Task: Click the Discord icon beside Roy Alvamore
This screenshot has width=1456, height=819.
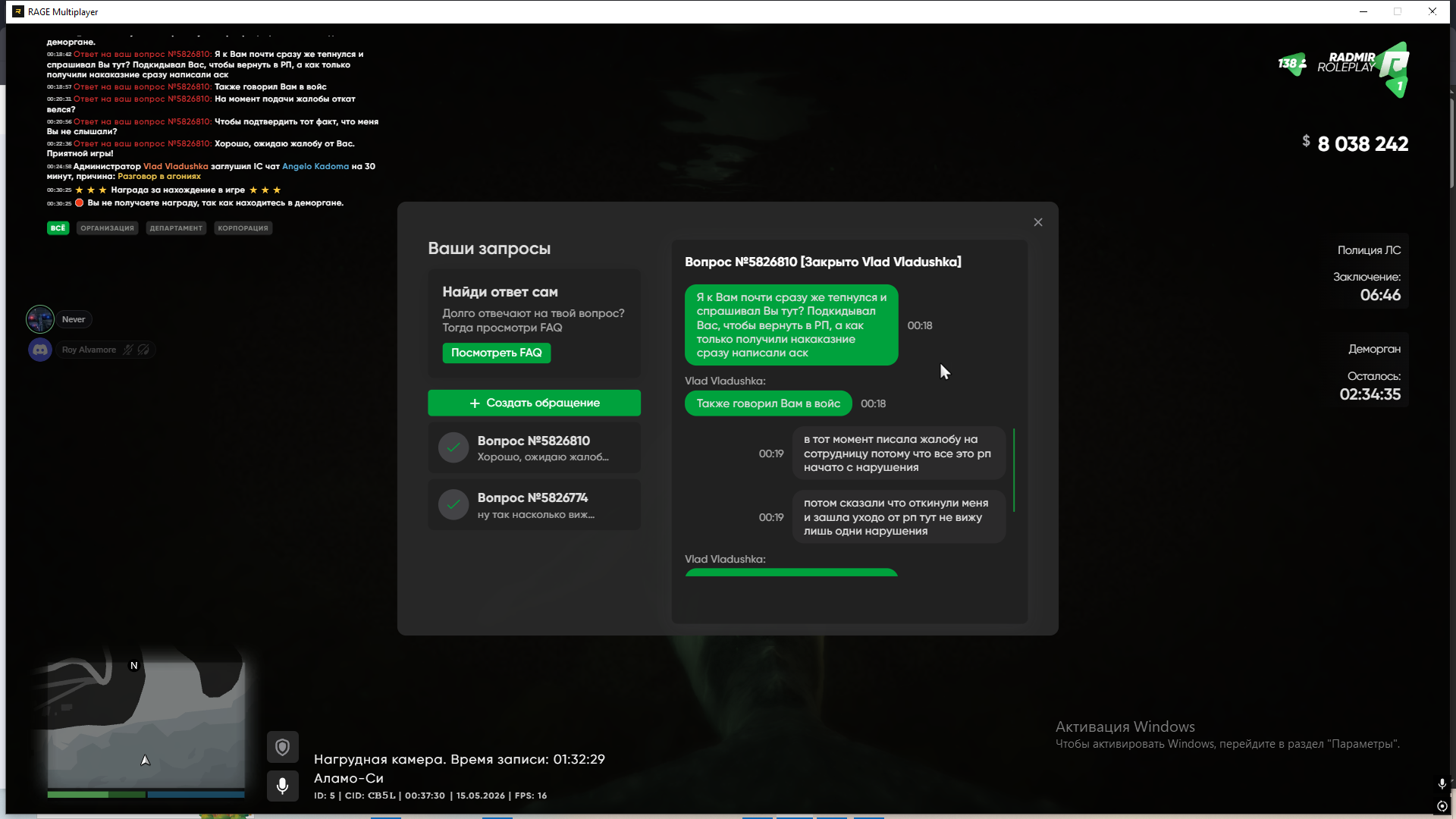Action: (x=40, y=350)
